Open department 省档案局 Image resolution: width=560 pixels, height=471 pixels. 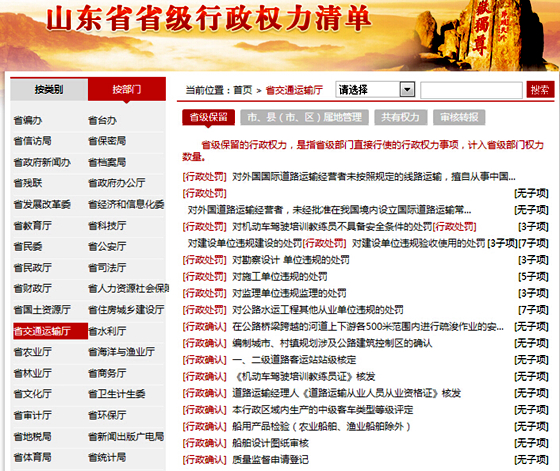pos(107,162)
